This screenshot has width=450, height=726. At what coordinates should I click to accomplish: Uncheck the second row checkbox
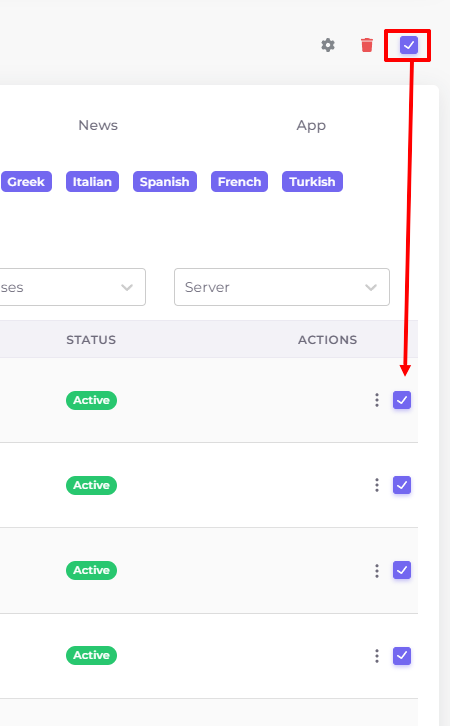click(x=402, y=485)
